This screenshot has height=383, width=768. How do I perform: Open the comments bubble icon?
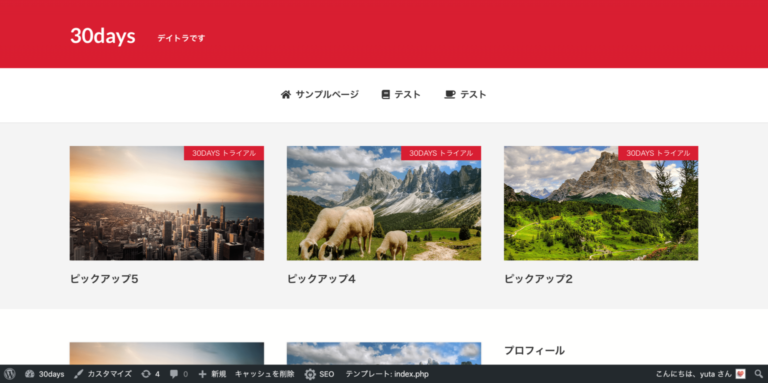click(x=174, y=374)
